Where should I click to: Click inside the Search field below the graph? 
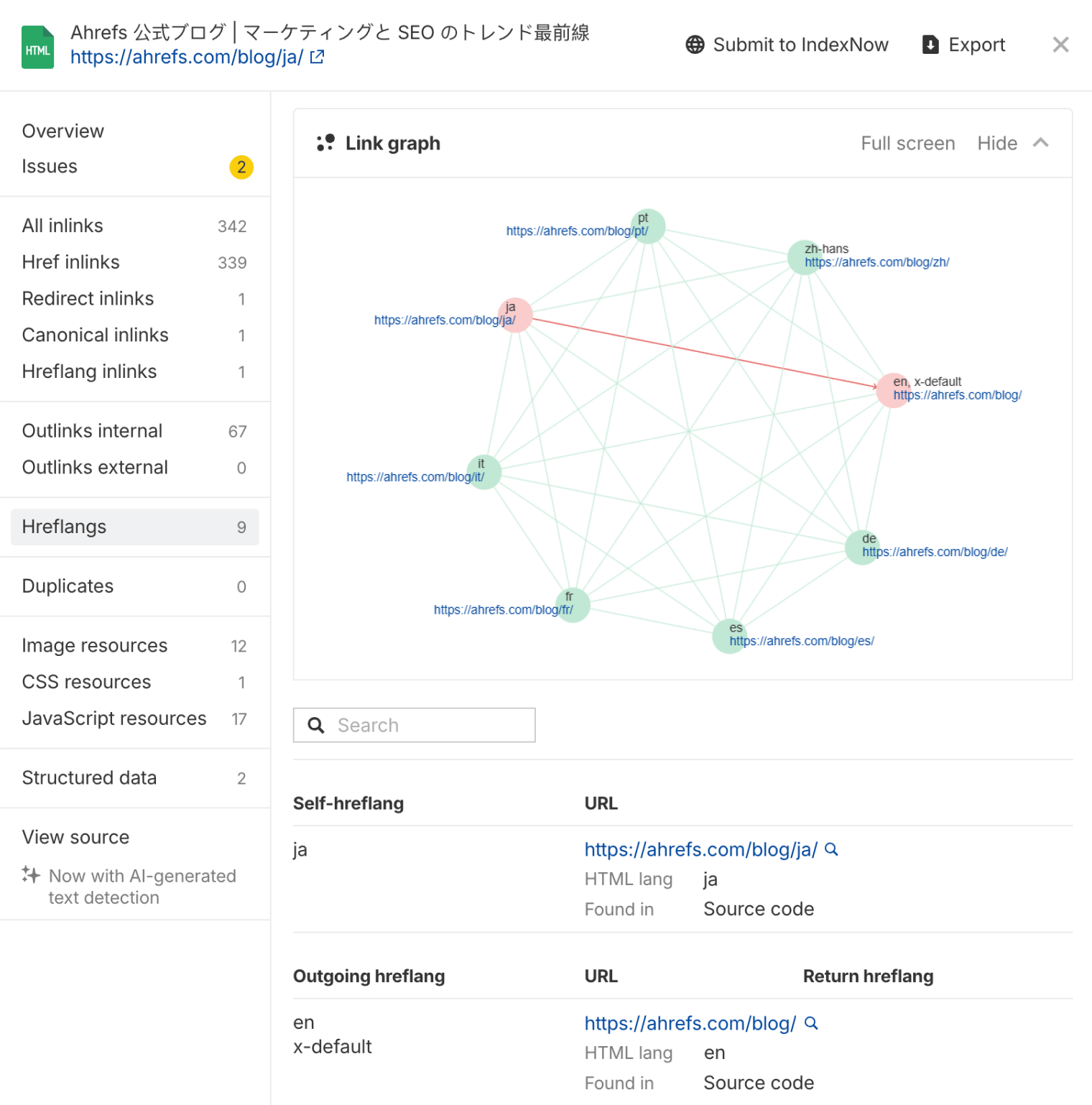click(414, 725)
